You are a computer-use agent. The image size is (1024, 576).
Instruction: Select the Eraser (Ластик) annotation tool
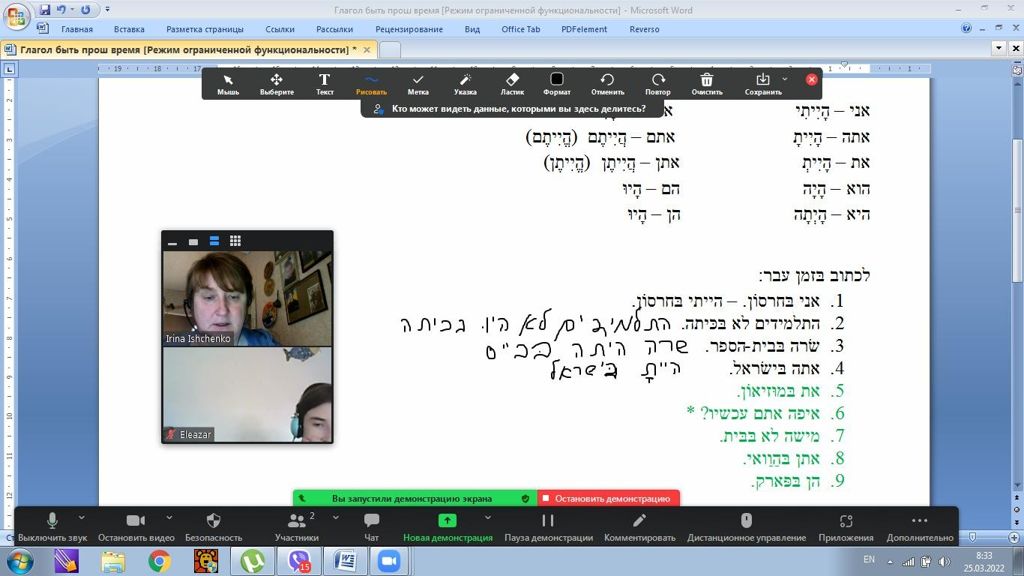pyautogui.click(x=512, y=83)
